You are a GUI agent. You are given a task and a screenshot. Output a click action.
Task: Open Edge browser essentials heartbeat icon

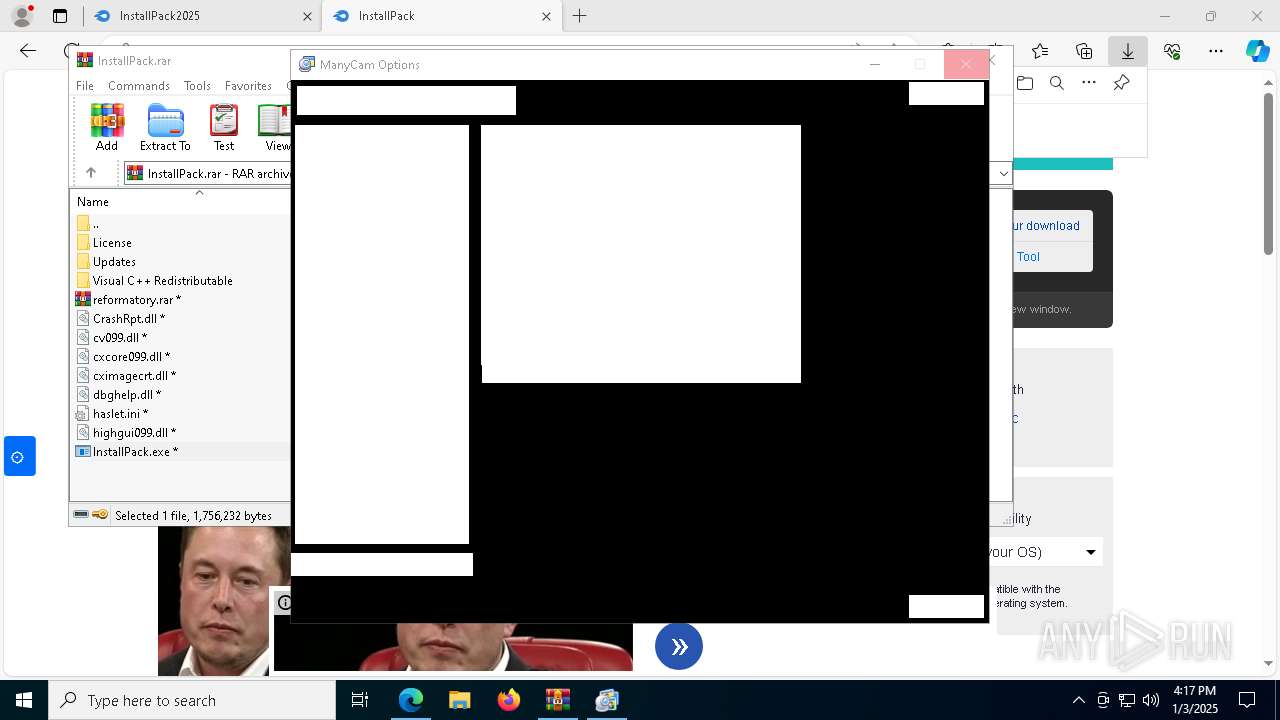[x=1172, y=51]
